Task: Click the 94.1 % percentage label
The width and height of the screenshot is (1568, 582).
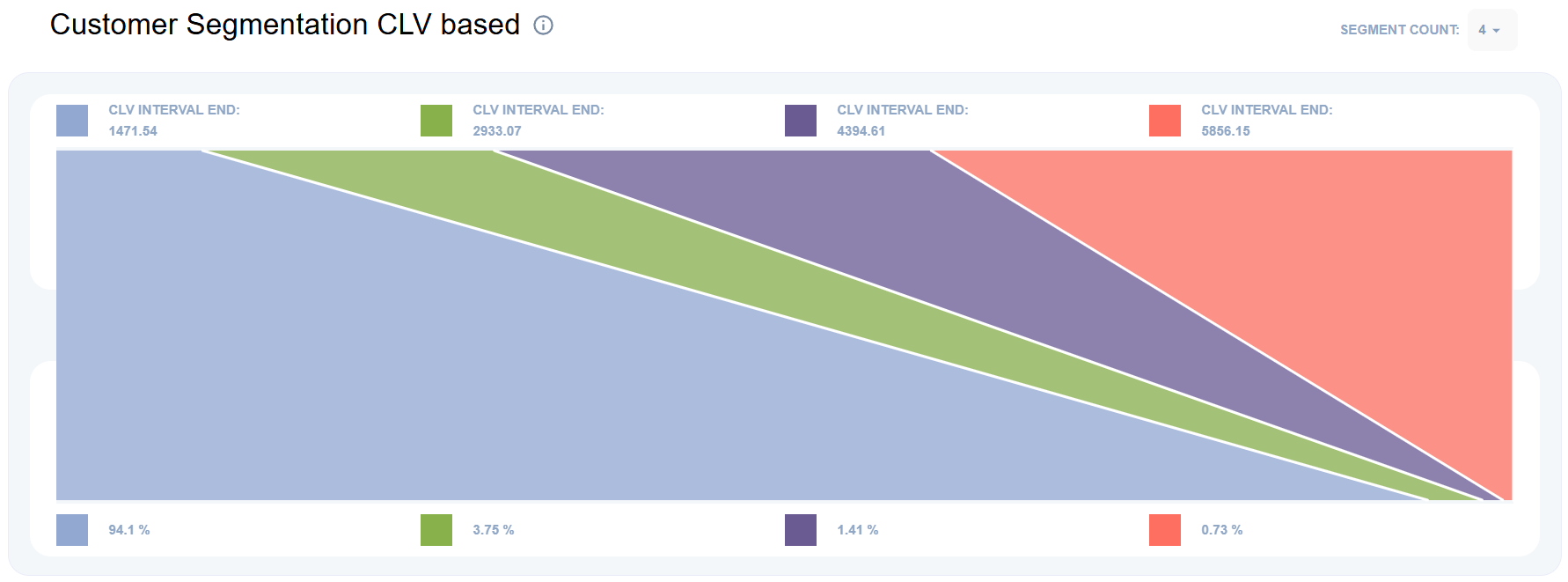Action: [x=129, y=530]
